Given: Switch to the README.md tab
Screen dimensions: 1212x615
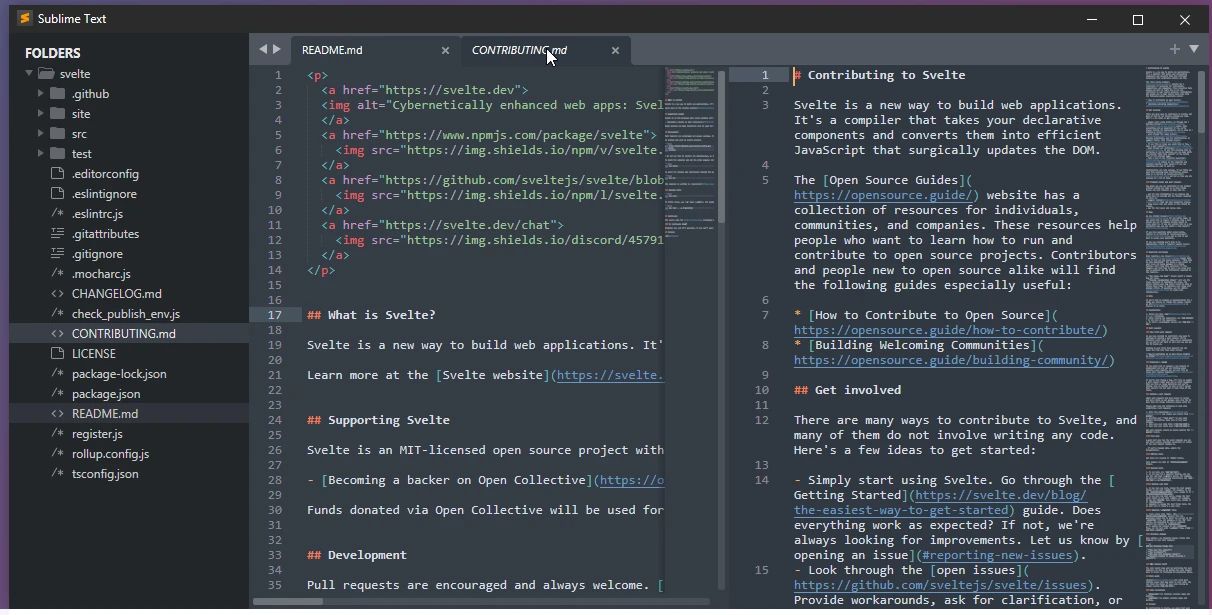Looking at the screenshot, I should 332,50.
